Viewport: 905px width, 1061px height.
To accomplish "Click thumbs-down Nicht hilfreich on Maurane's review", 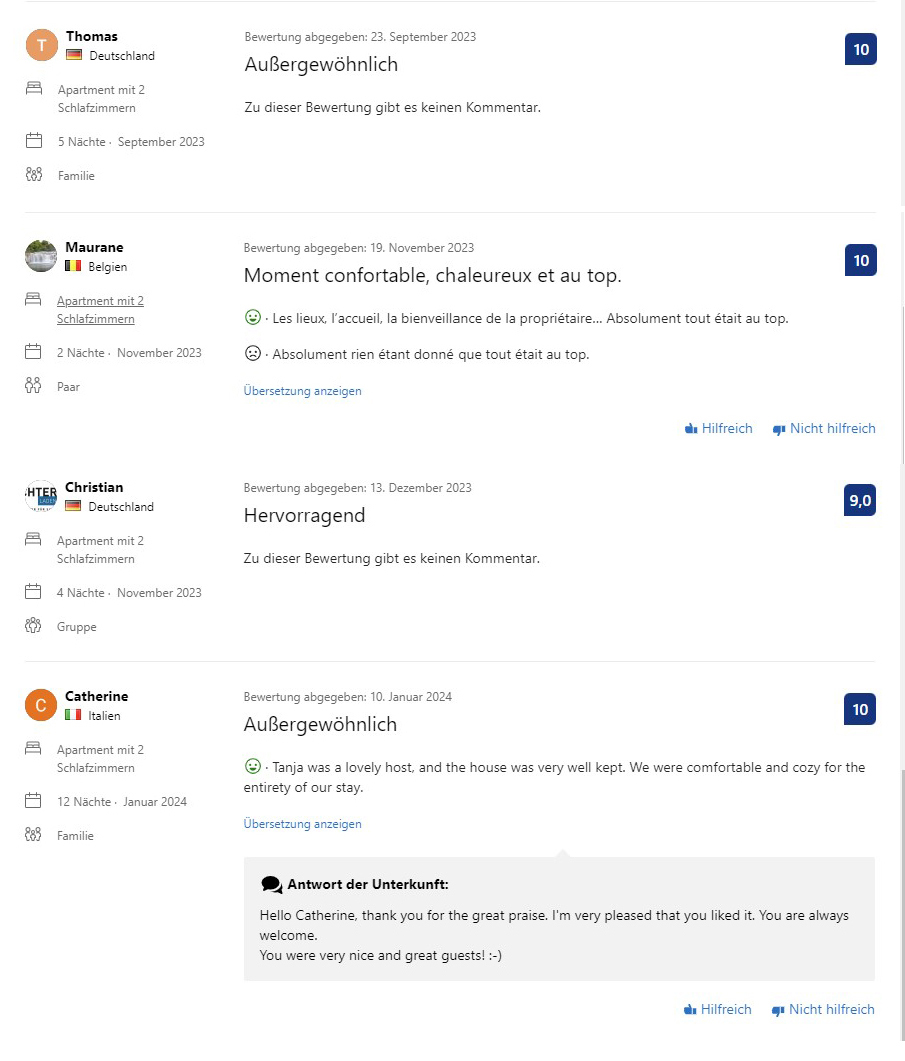I will 824,428.
